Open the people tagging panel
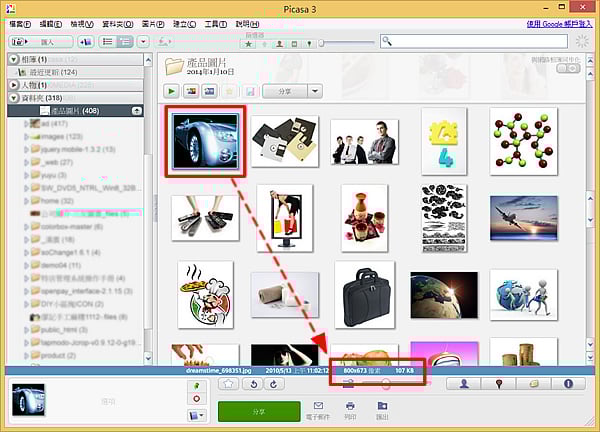This screenshot has height=432, width=600. point(465,383)
